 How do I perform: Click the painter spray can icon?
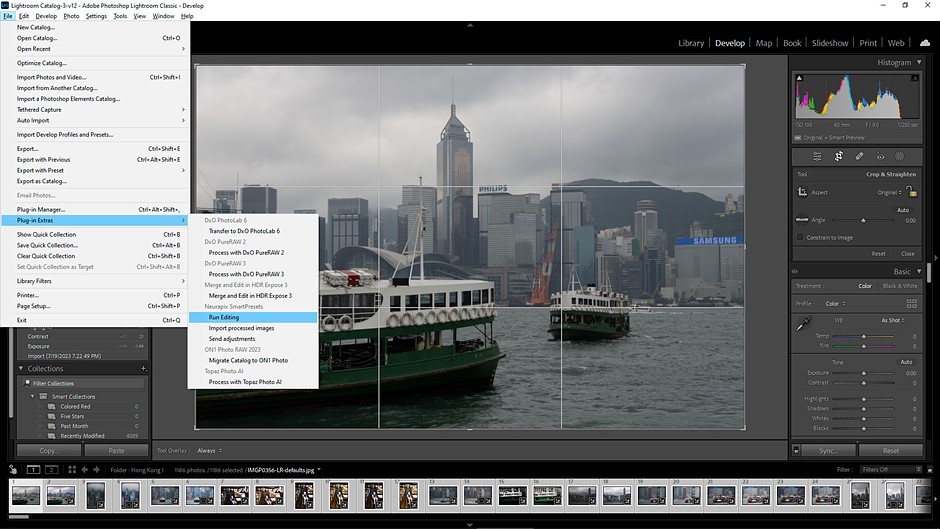point(13,470)
